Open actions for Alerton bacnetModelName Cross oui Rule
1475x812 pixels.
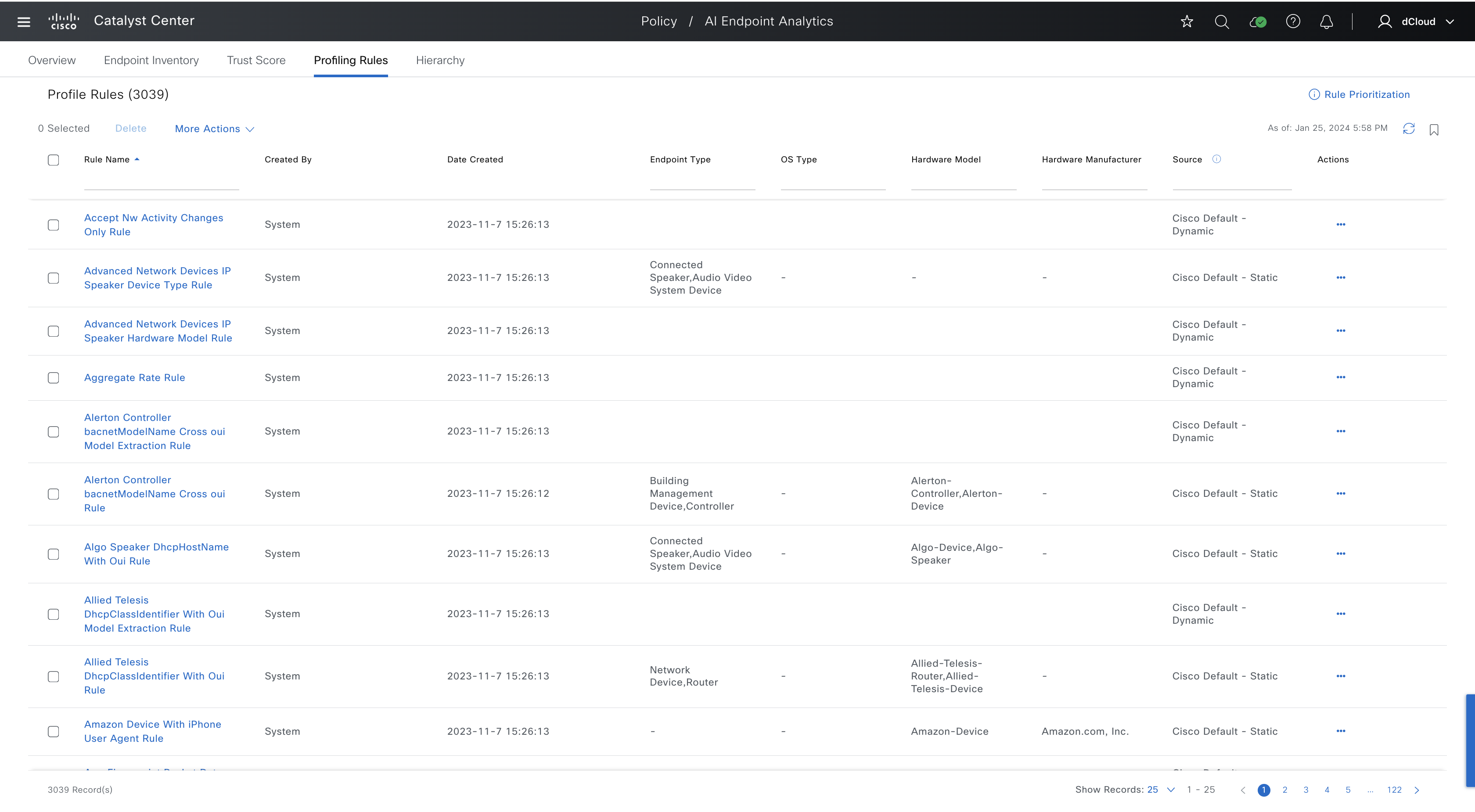[x=1340, y=494]
